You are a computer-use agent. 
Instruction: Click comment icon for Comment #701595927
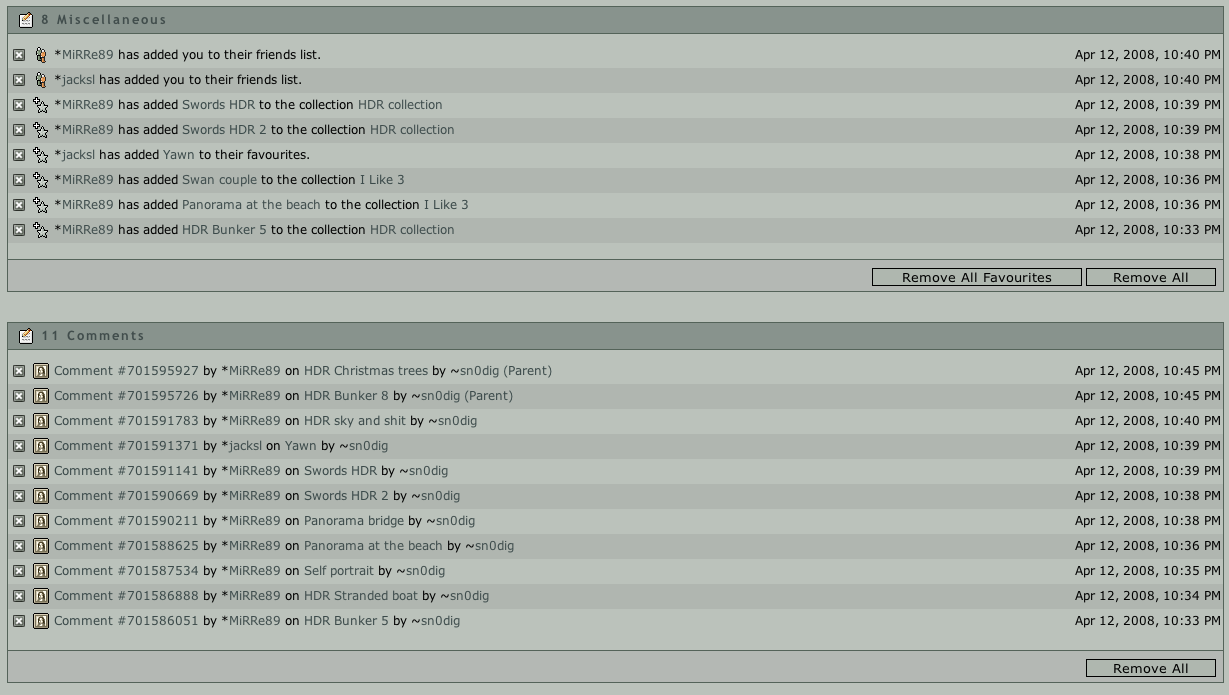[x=40, y=371]
